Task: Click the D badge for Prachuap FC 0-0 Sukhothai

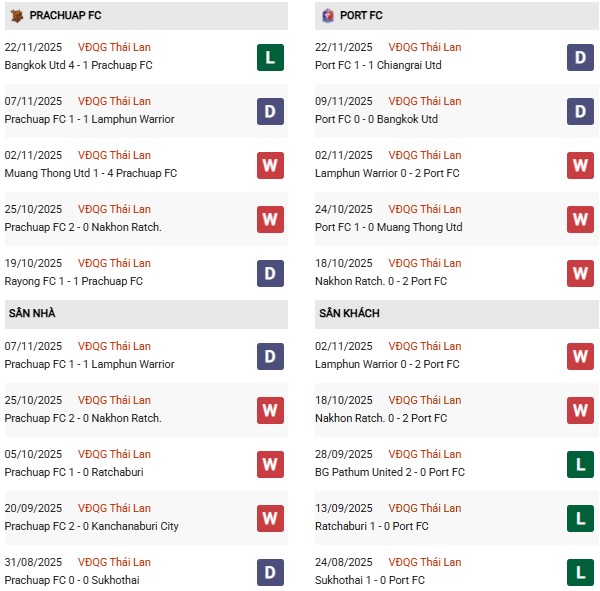Action: pyautogui.click(x=270, y=572)
